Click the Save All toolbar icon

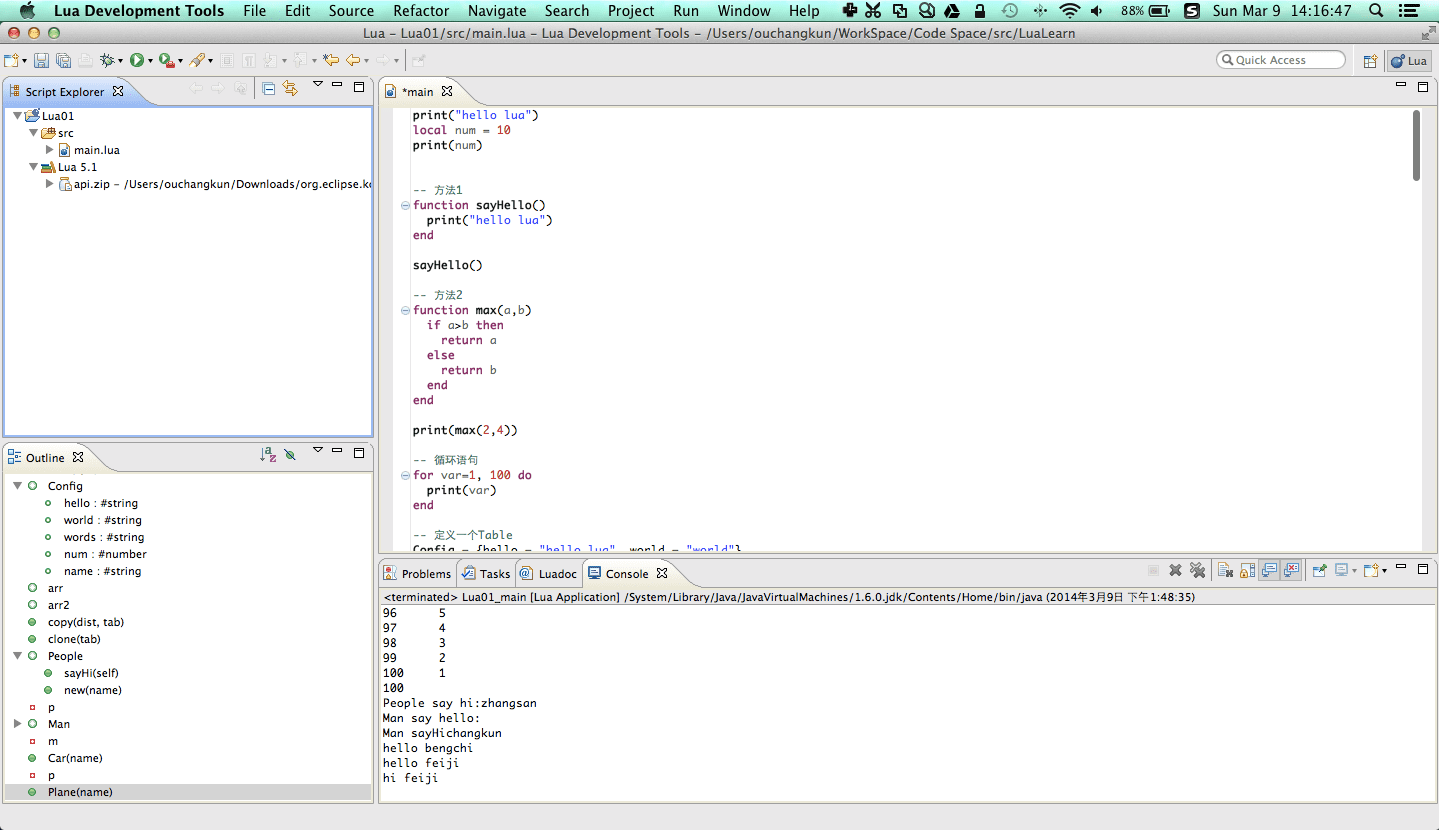click(x=63, y=61)
